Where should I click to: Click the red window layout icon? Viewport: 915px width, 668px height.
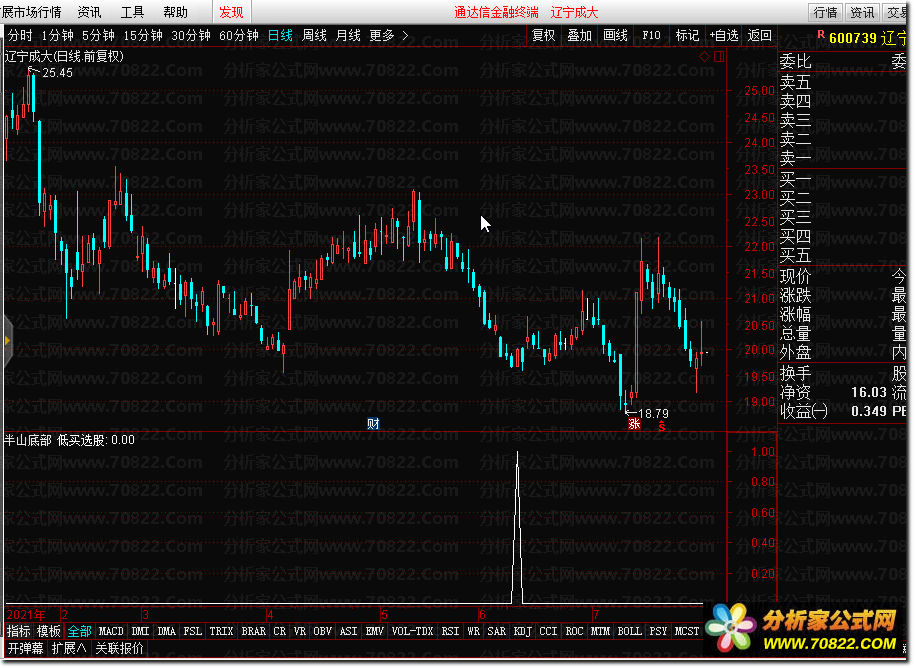click(719, 57)
